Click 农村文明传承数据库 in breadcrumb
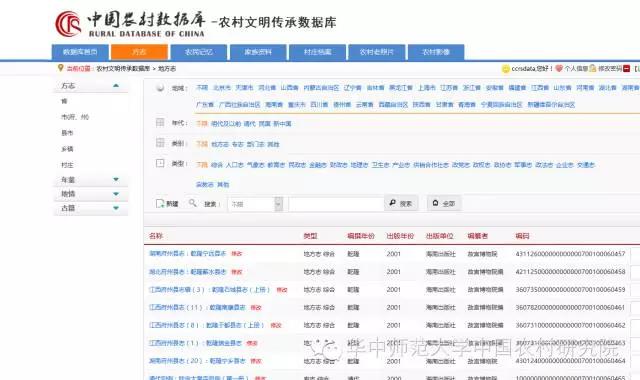Viewport: 640px width, 380px height. click(123, 69)
